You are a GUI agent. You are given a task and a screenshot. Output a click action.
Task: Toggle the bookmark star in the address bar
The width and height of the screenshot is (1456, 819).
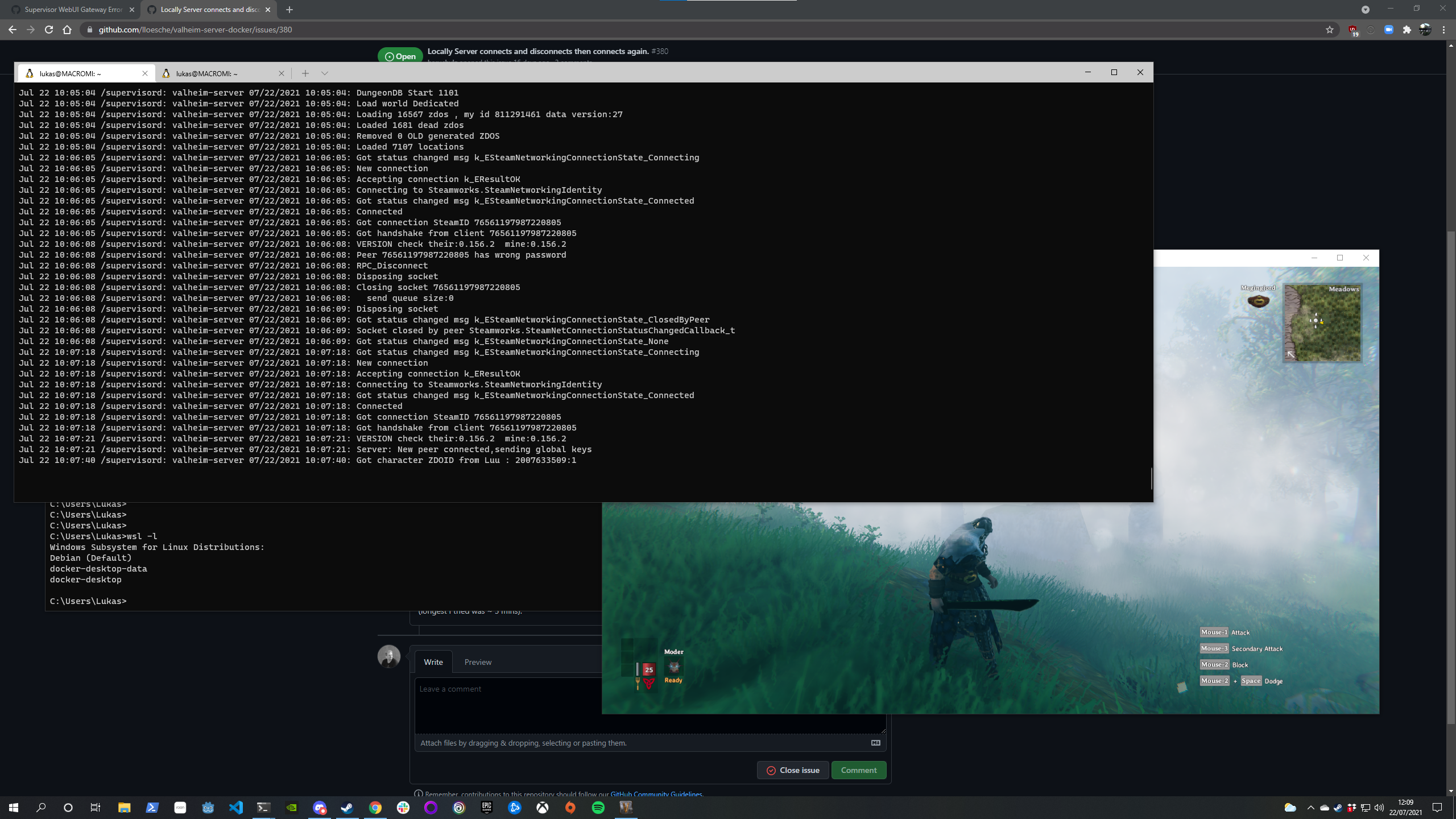(x=1330, y=30)
